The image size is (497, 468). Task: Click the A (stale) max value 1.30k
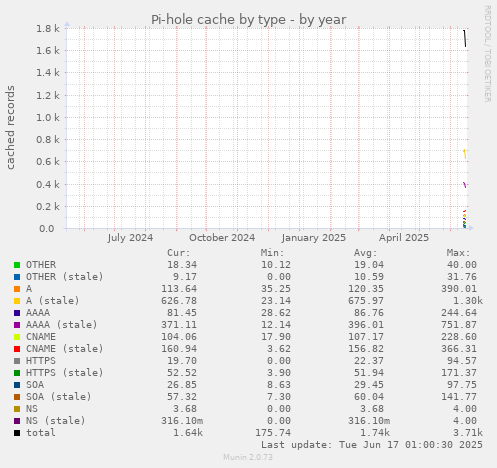(468, 301)
